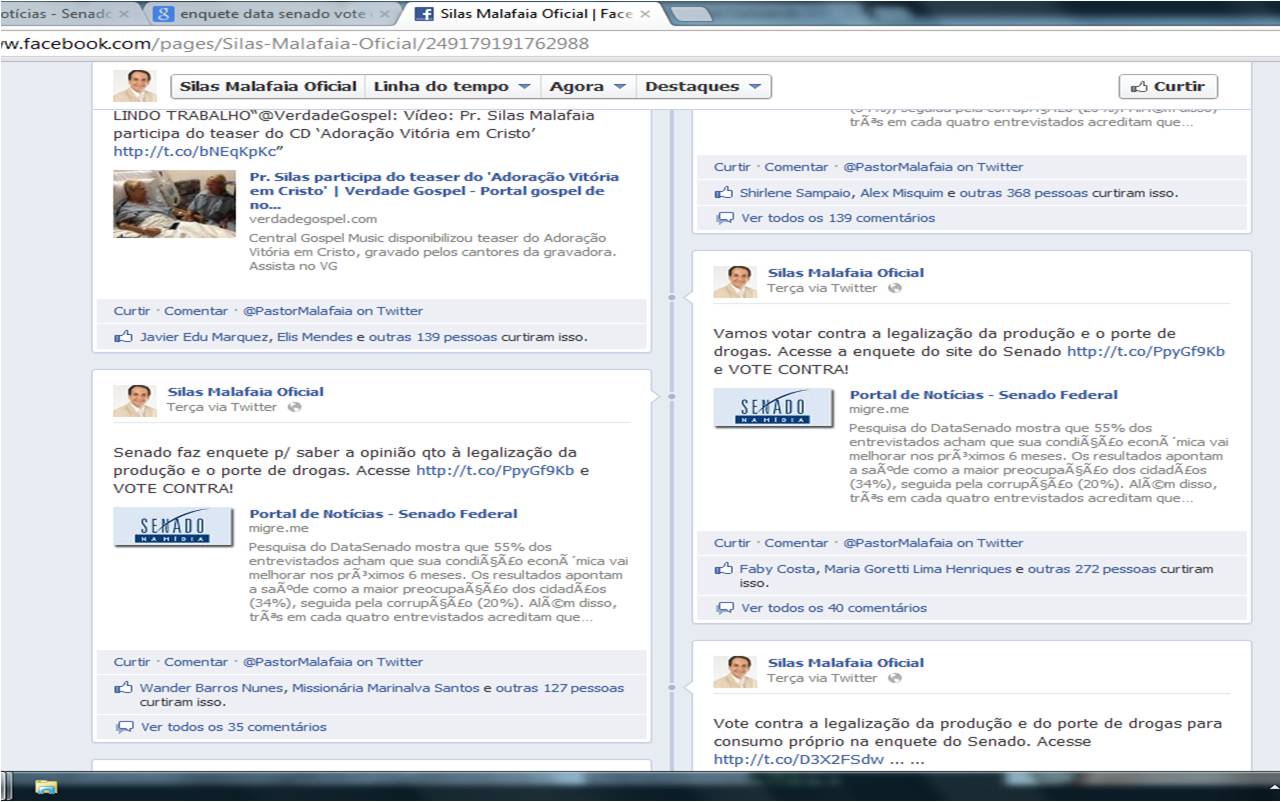View all 40 comentários

tap(834, 608)
